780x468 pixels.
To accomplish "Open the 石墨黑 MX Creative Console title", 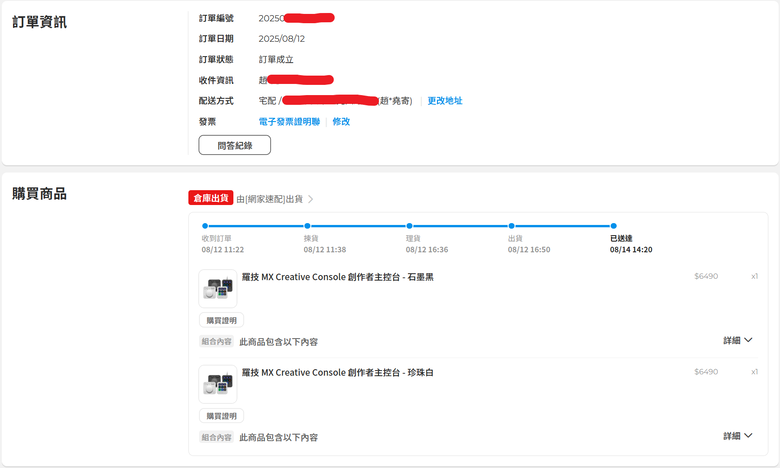I will (338, 277).
